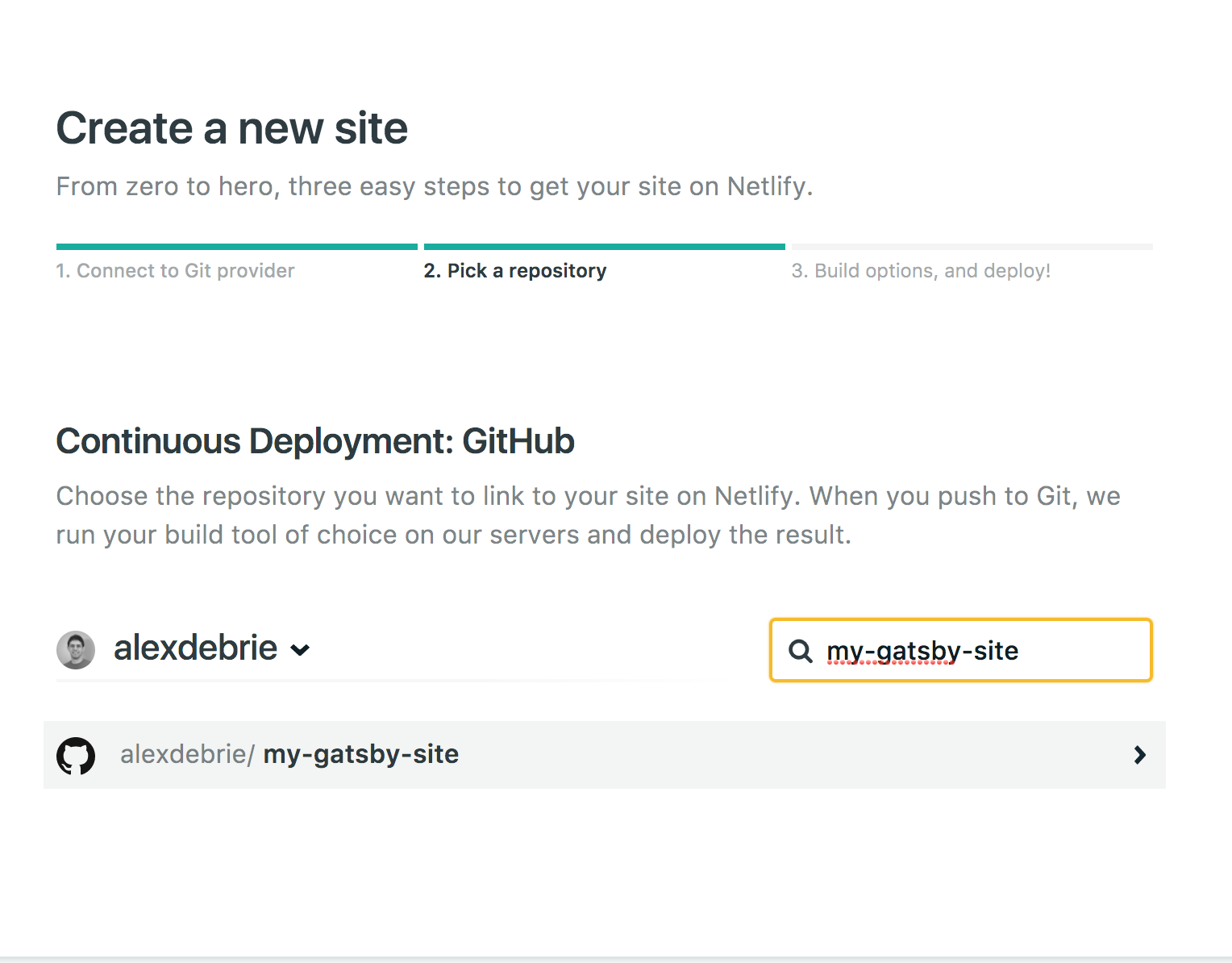
Task: Select the Pick a repository step
Action: click(514, 271)
